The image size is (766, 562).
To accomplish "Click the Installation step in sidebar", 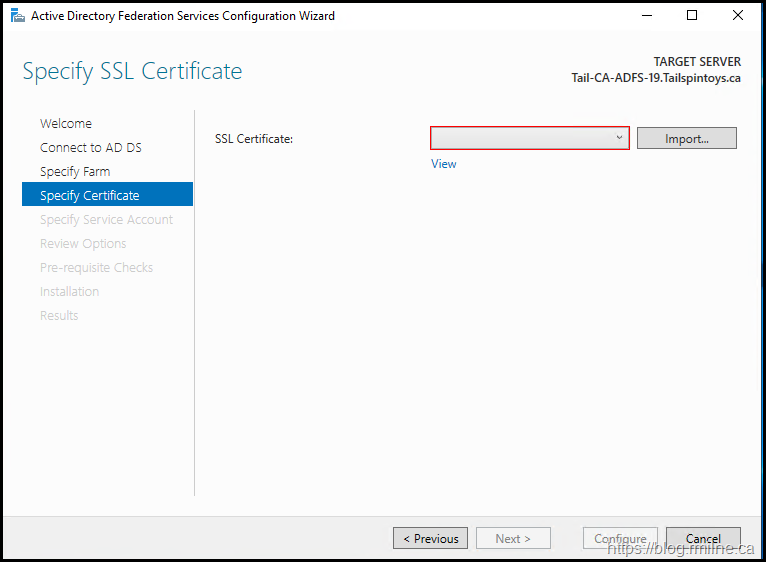I will tap(69, 292).
